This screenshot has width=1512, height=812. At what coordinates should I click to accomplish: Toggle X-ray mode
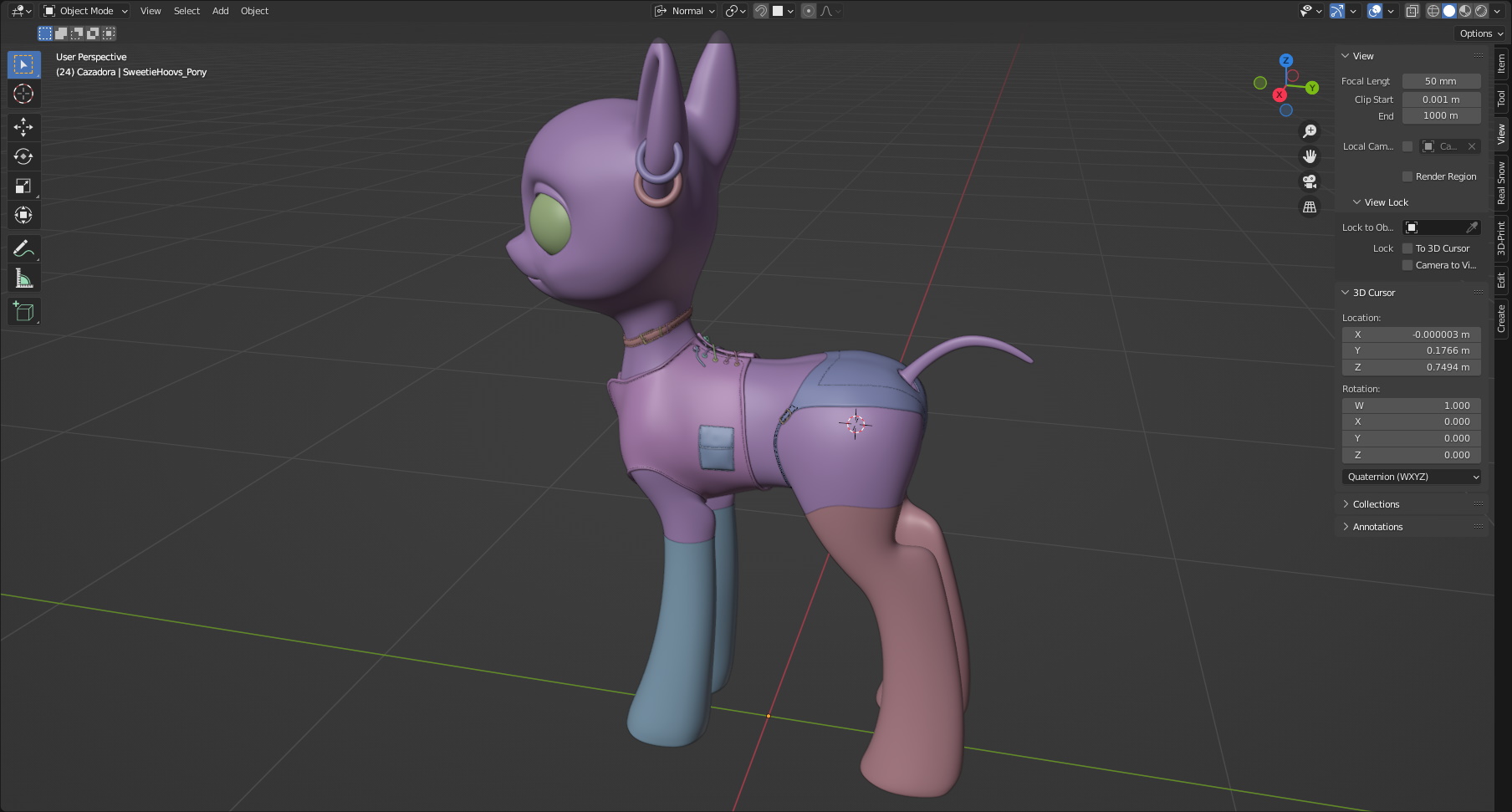1412,11
